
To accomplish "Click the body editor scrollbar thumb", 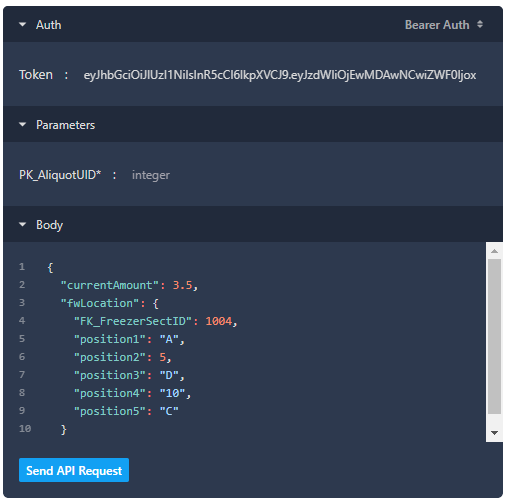I will point(494,336).
